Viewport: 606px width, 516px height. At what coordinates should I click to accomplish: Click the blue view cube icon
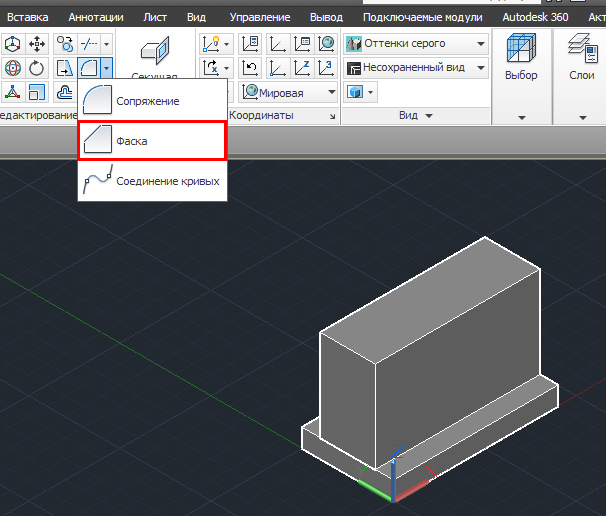click(x=355, y=92)
